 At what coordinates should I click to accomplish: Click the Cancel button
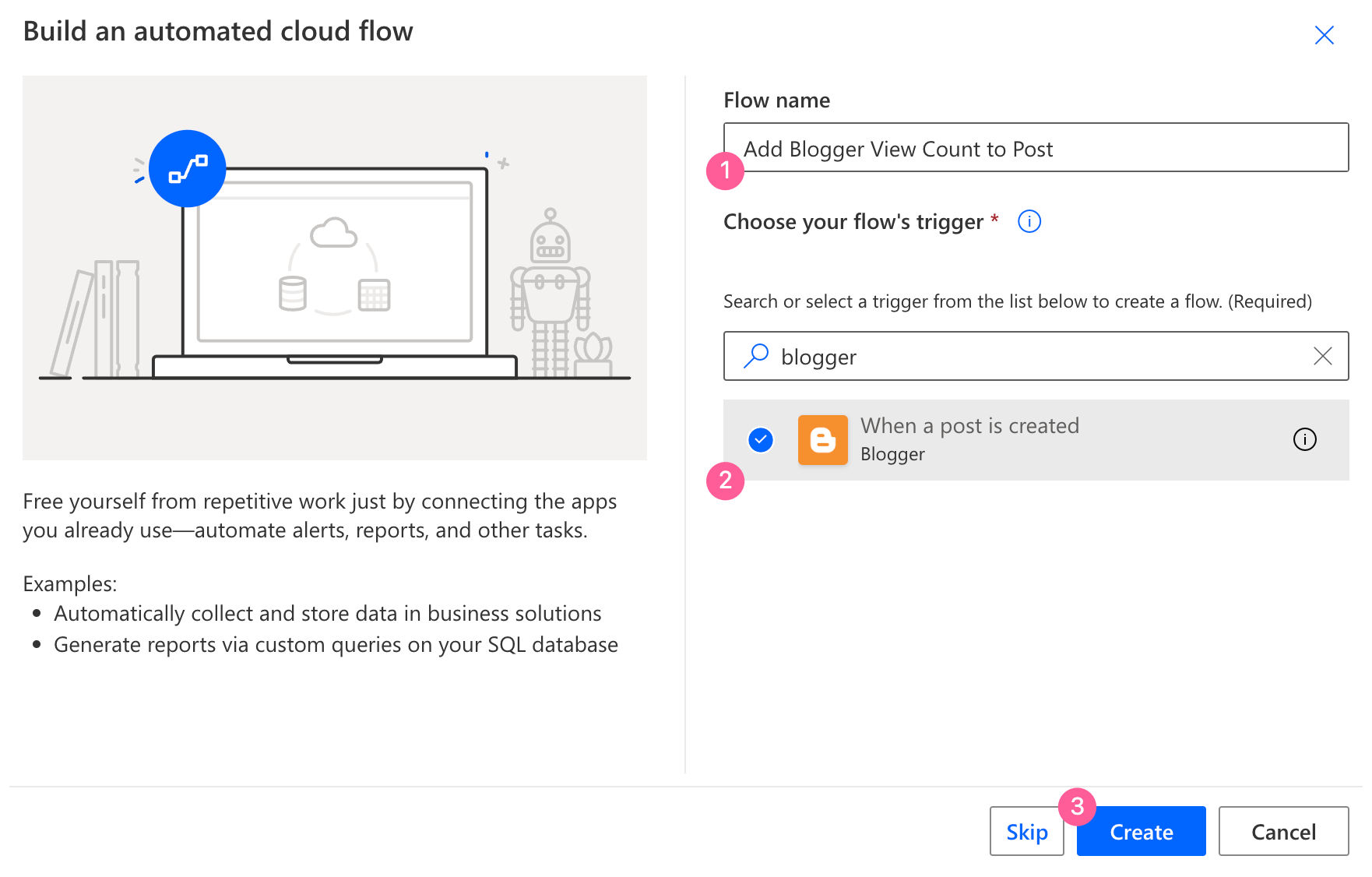1283,831
